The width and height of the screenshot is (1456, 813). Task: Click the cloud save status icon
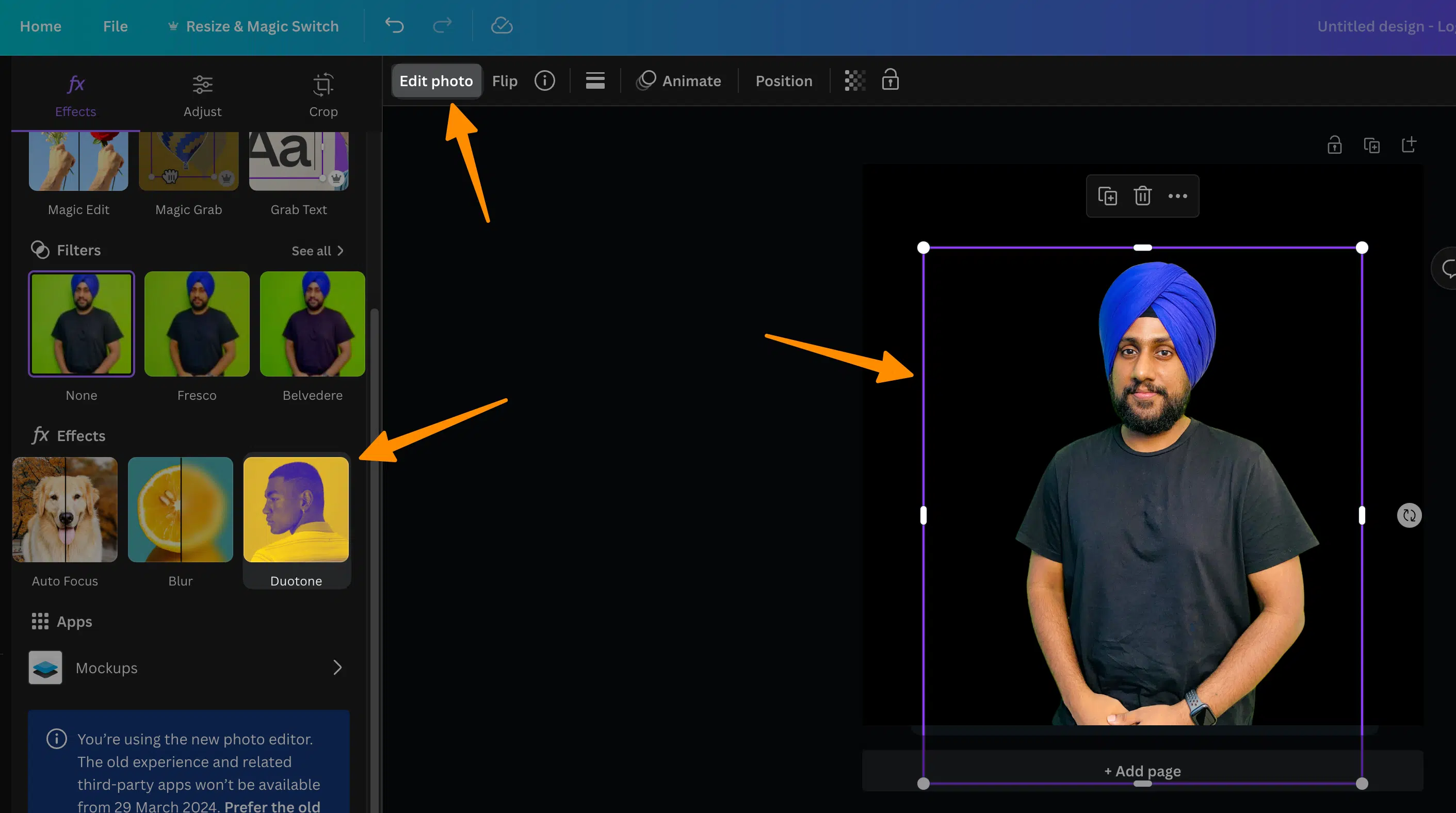(502, 25)
